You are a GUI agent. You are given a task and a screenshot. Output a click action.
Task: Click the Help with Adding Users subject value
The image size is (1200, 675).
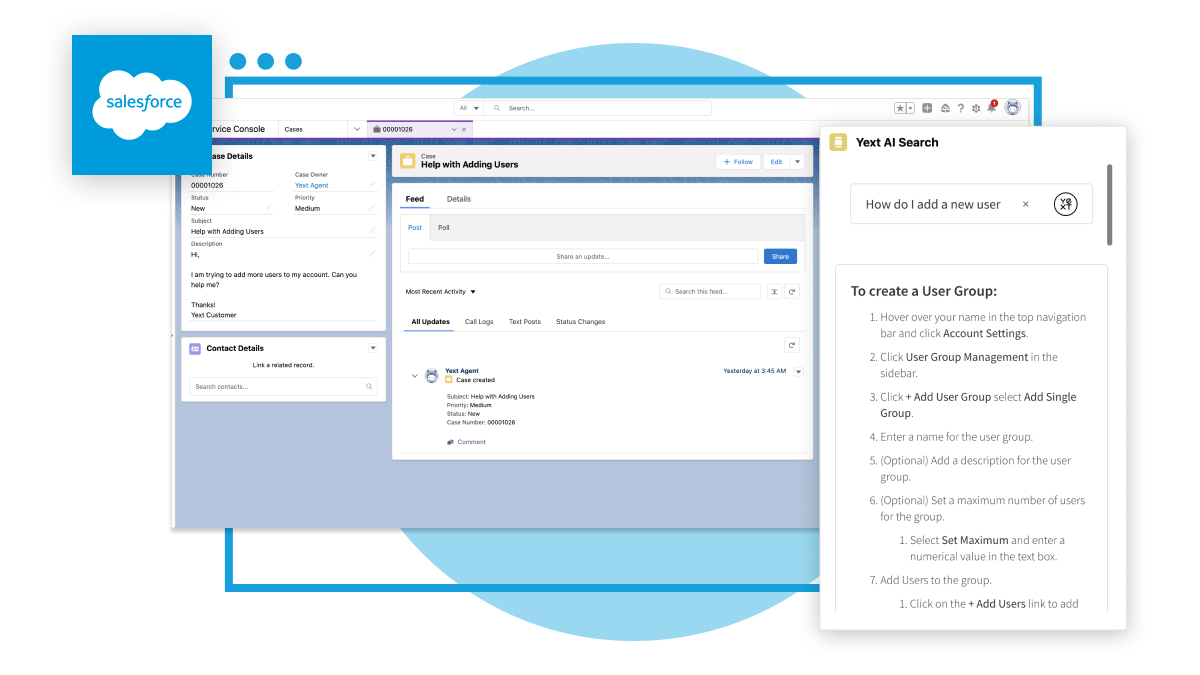[227, 231]
